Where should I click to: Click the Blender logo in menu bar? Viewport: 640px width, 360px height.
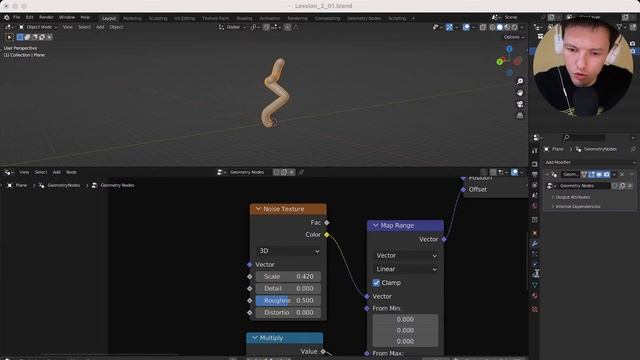pyautogui.click(x=7, y=18)
